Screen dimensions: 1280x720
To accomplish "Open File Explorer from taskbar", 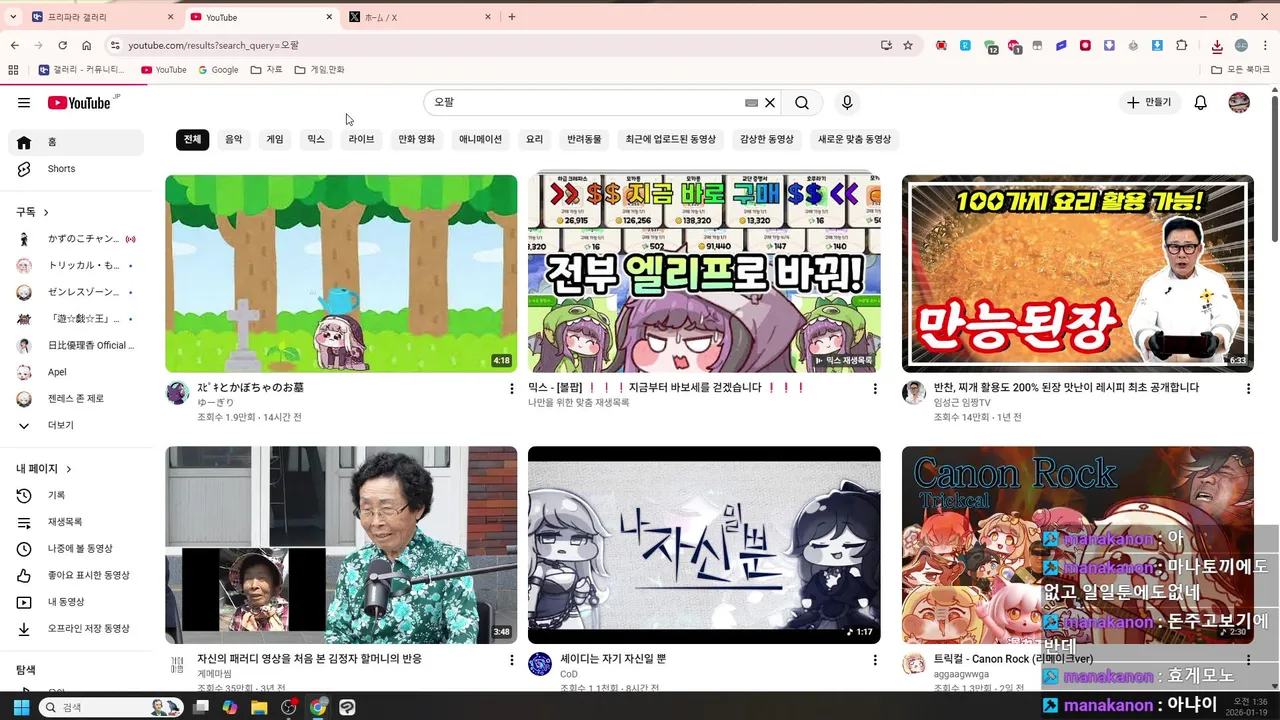I will click(259, 707).
